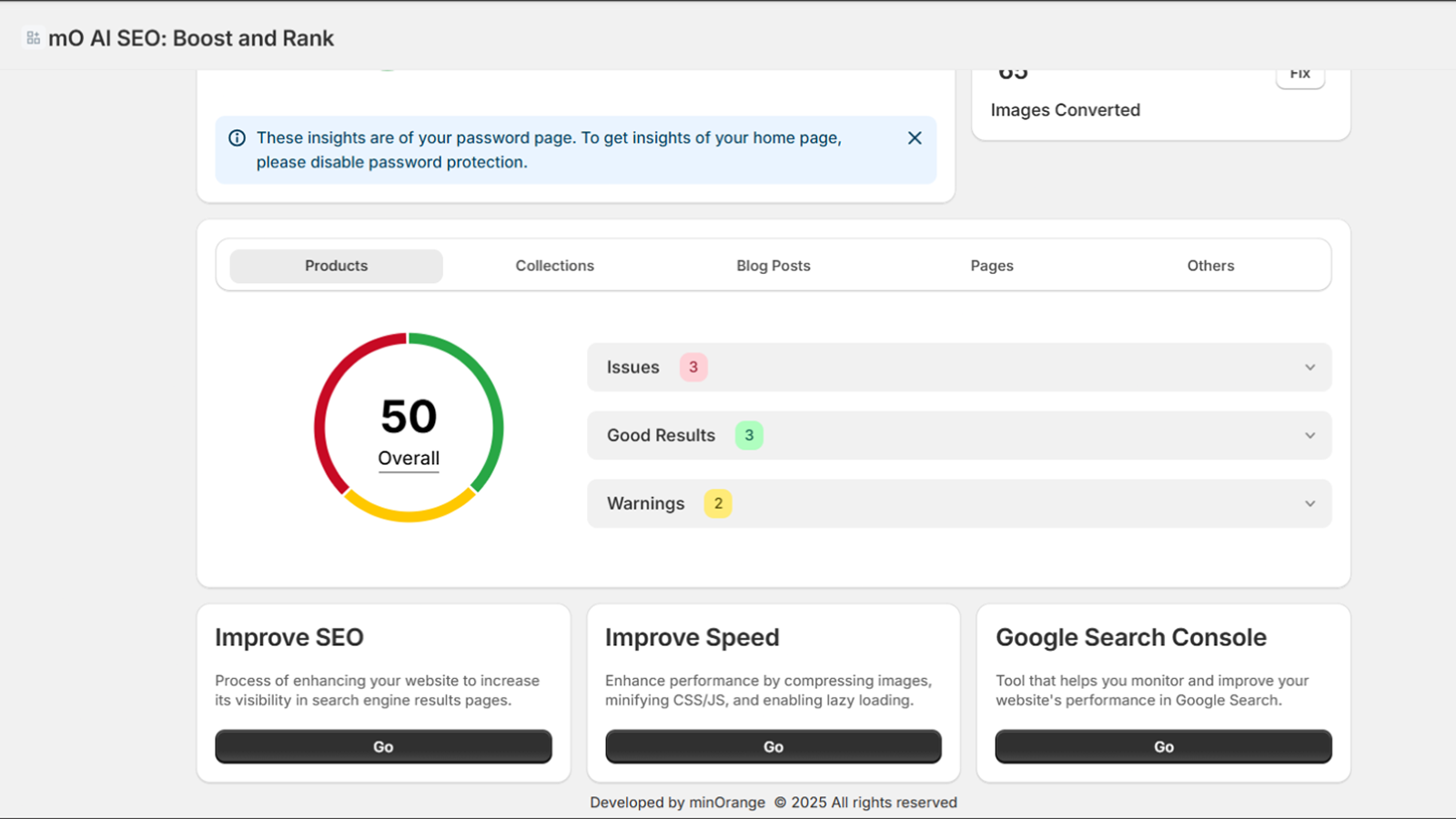Image resolution: width=1456 pixels, height=819 pixels.
Task: Expand the Warnings section chevron
Action: [1309, 504]
